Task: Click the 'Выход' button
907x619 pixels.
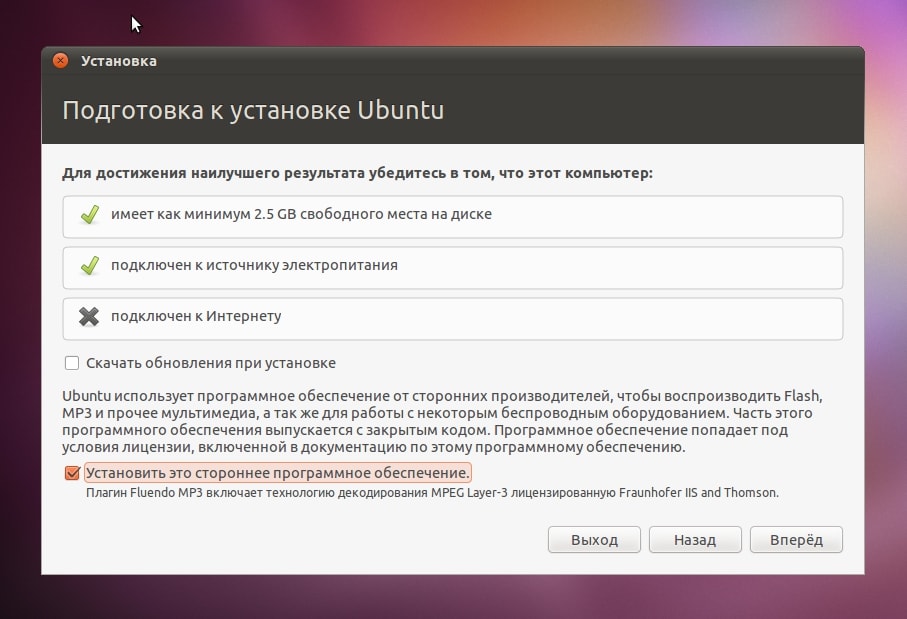Action: tap(594, 540)
